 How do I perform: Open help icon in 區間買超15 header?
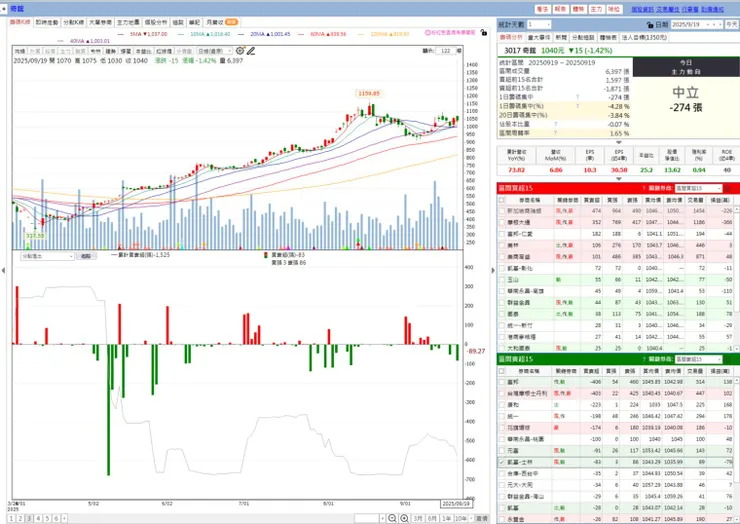643,188
